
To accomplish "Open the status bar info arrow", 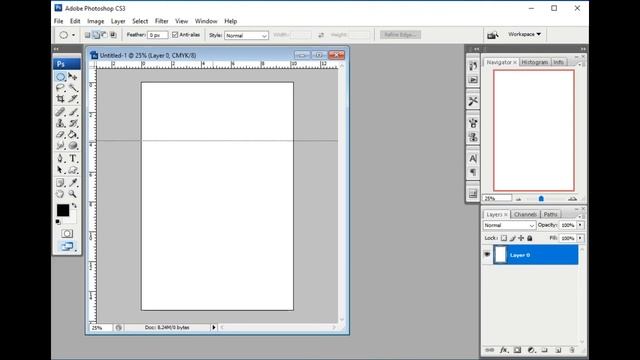I will point(213,327).
